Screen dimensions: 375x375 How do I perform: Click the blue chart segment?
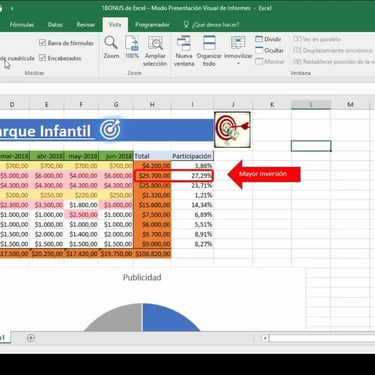[x=167, y=319]
